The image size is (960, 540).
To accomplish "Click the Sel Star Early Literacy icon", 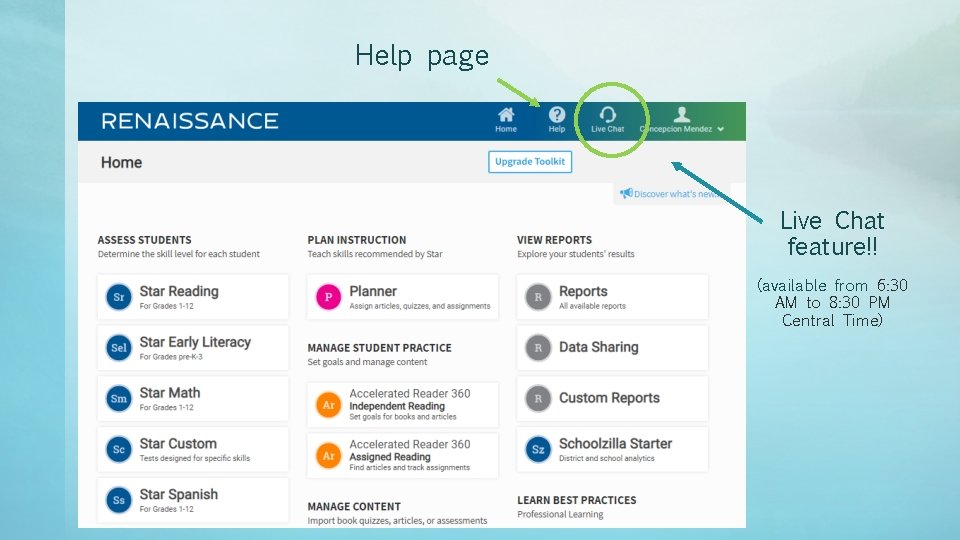I will pos(119,348).
